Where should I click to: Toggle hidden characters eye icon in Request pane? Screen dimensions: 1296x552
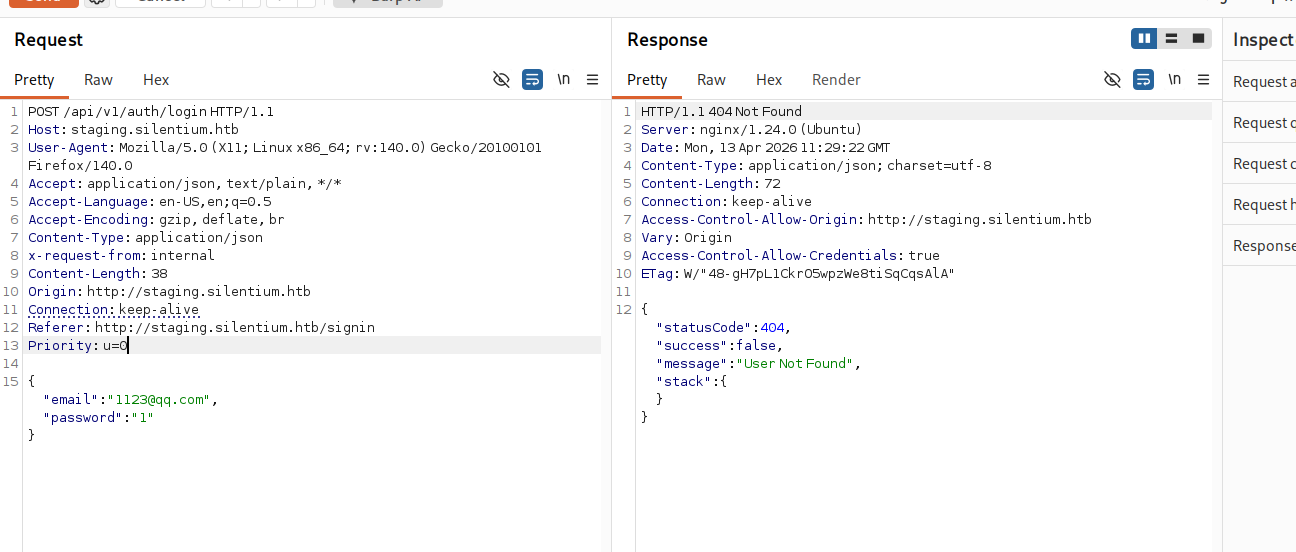(x=502, y=80)
